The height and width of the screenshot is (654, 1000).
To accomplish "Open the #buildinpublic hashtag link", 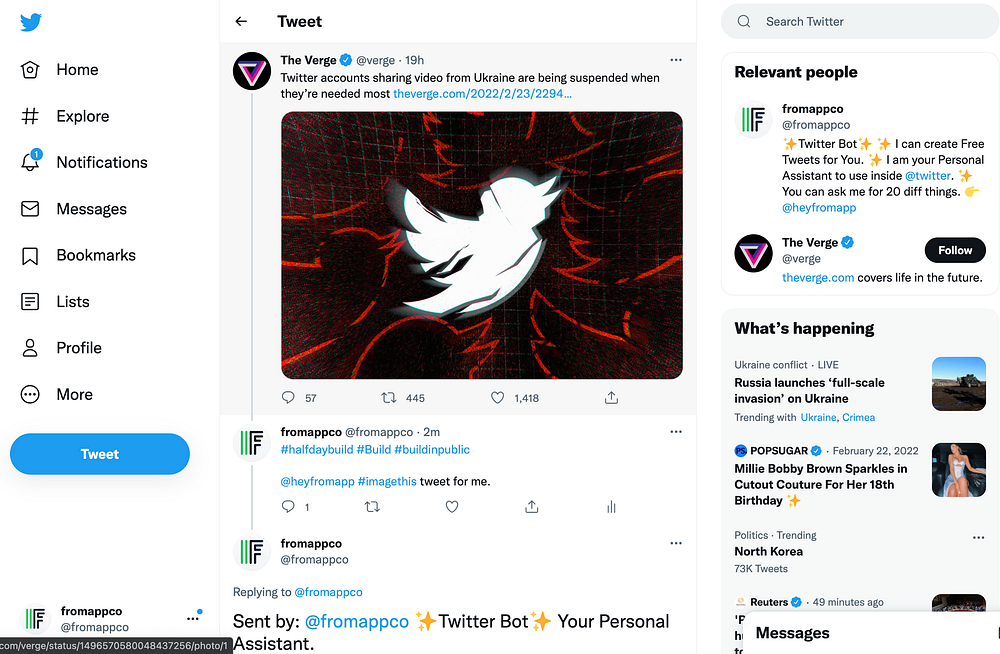I will click(x=432, y=450).
